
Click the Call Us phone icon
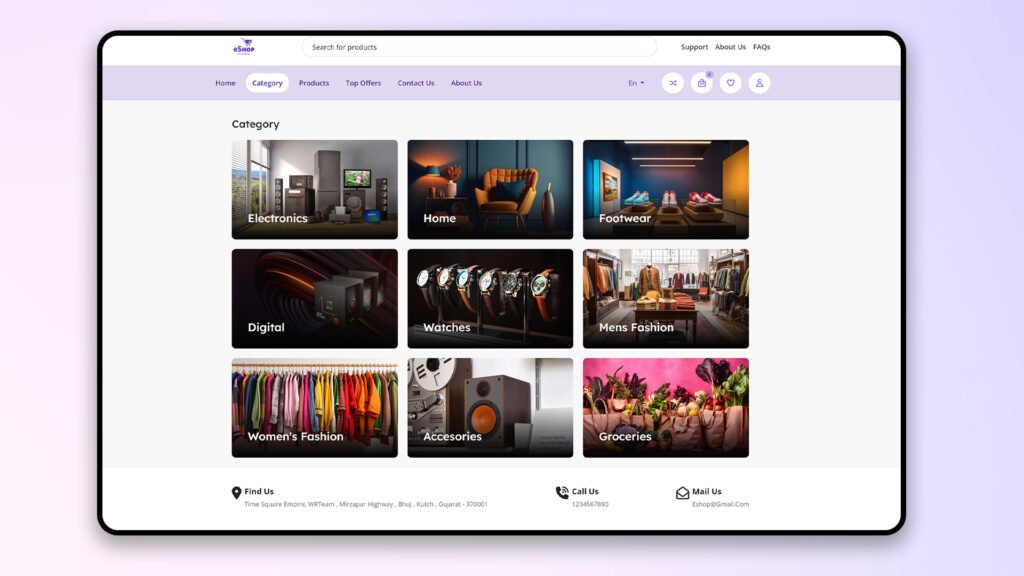[562, 492]
